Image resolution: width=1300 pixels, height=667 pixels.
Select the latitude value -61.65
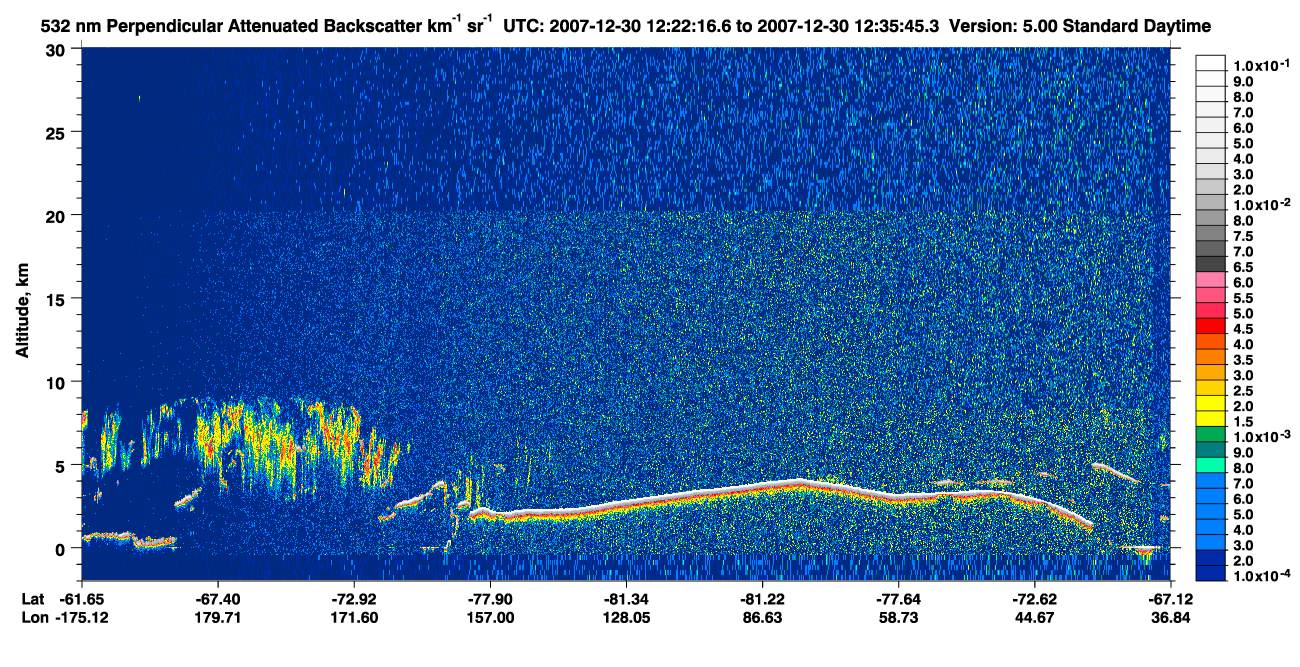[81, 599]
